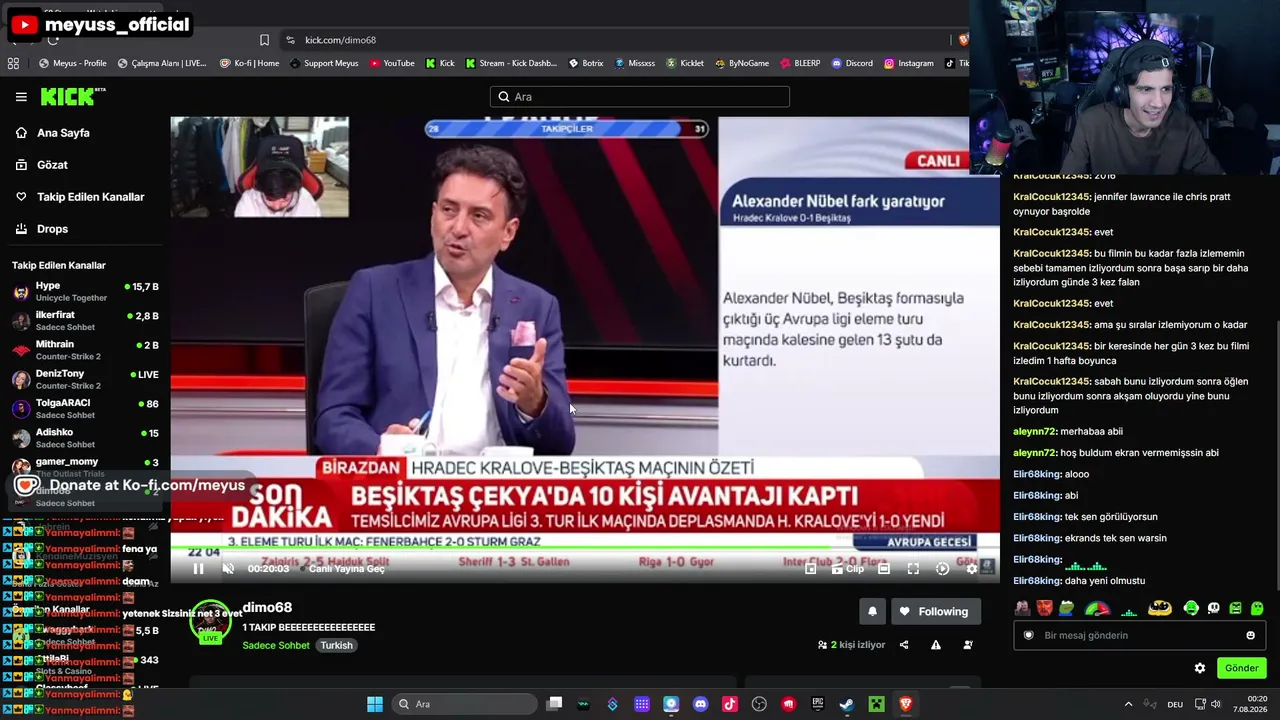Toggle theater mode on the player
Screen dimensions: 1280x720
884,569
